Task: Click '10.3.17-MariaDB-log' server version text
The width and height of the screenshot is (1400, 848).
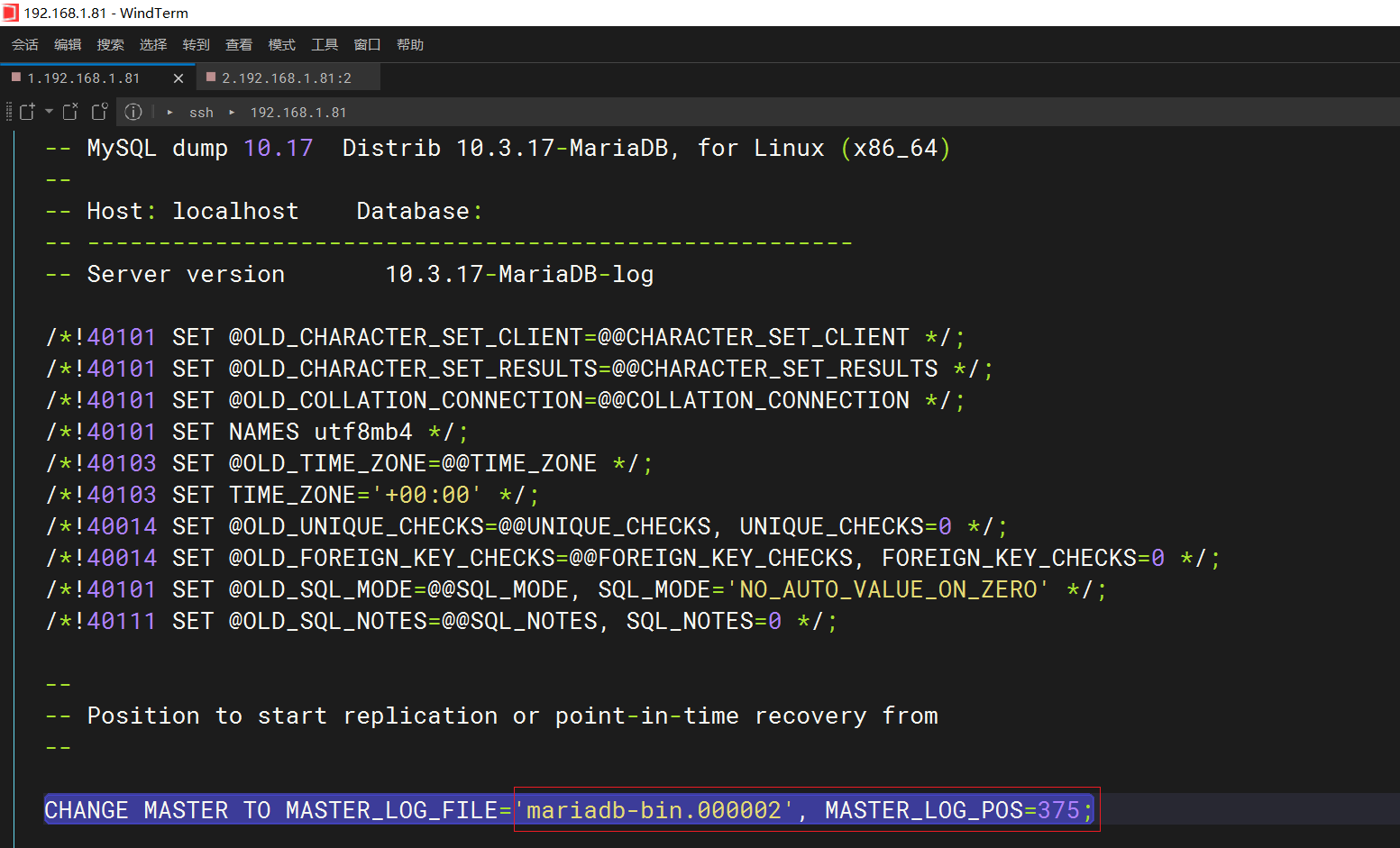Action: [519, 274]
